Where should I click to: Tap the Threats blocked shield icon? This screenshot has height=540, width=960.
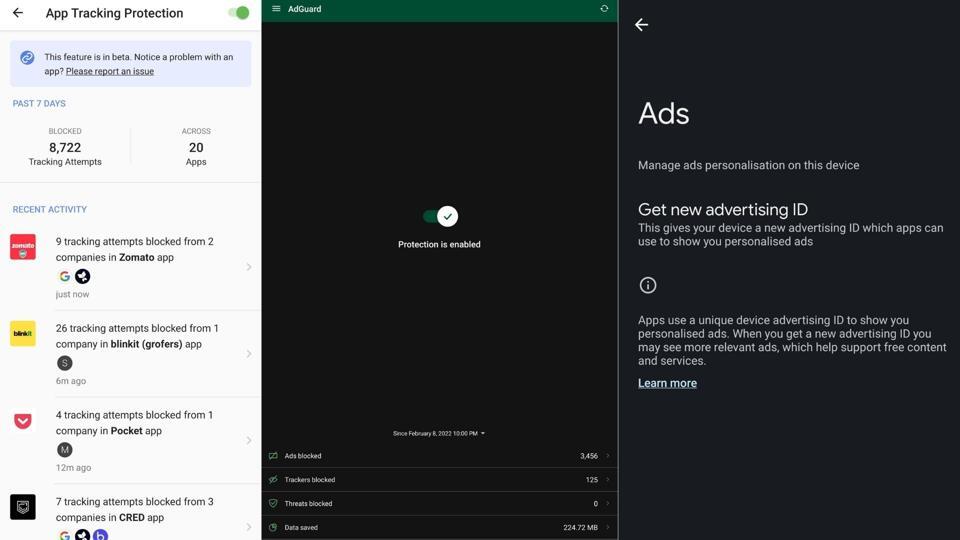coord(273,503)
